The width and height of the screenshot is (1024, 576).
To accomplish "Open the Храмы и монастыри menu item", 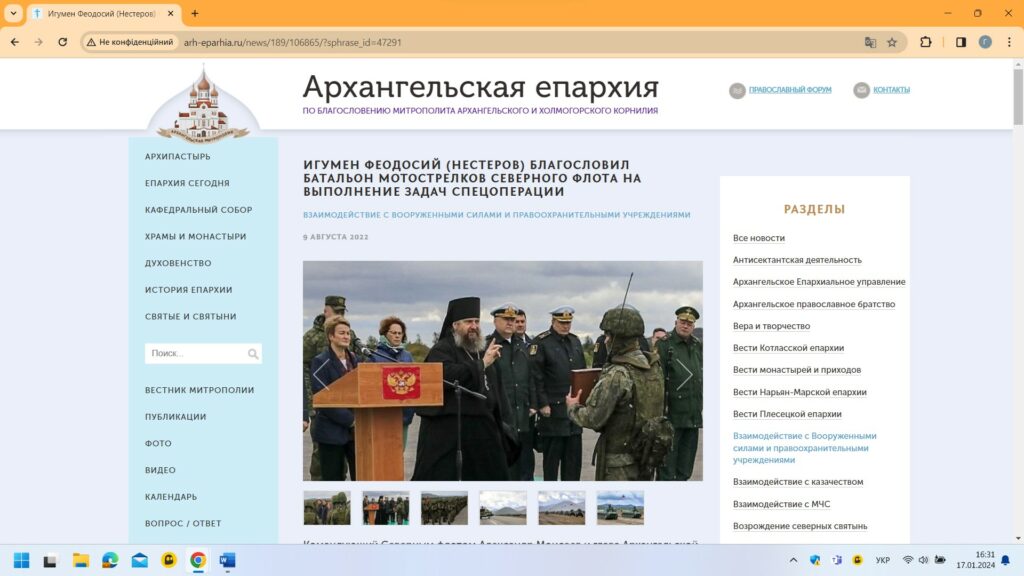I will (x=195, y=236).
